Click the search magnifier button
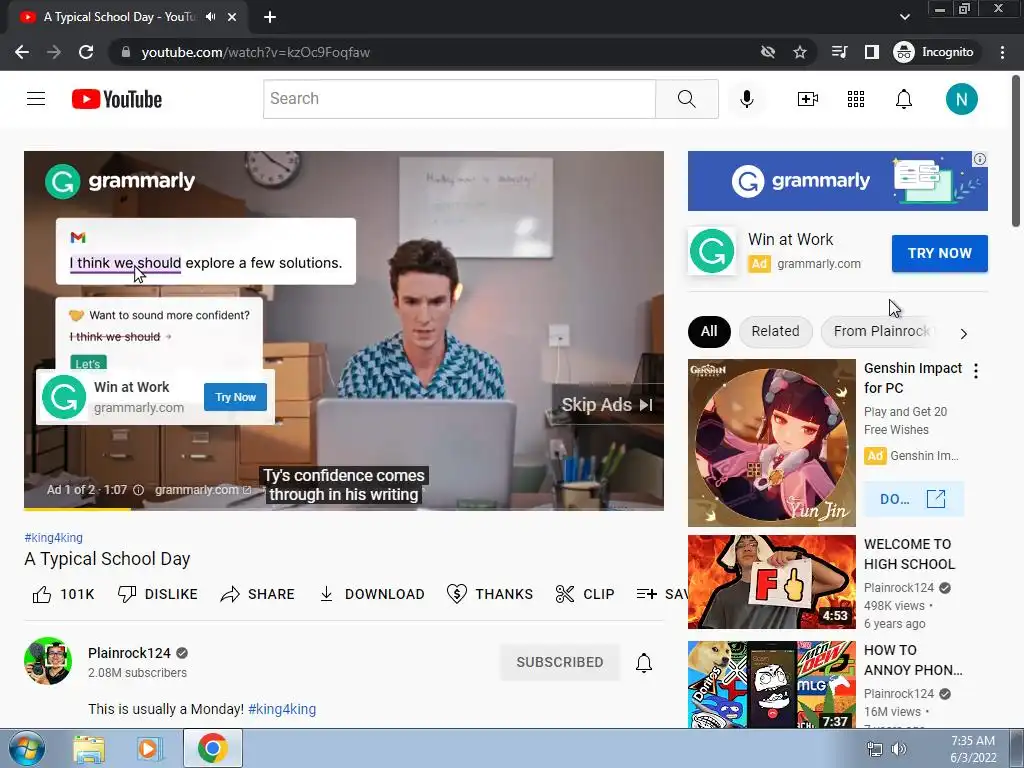The width and height of the screenshot is (1024, 768). tap(686, 99)
